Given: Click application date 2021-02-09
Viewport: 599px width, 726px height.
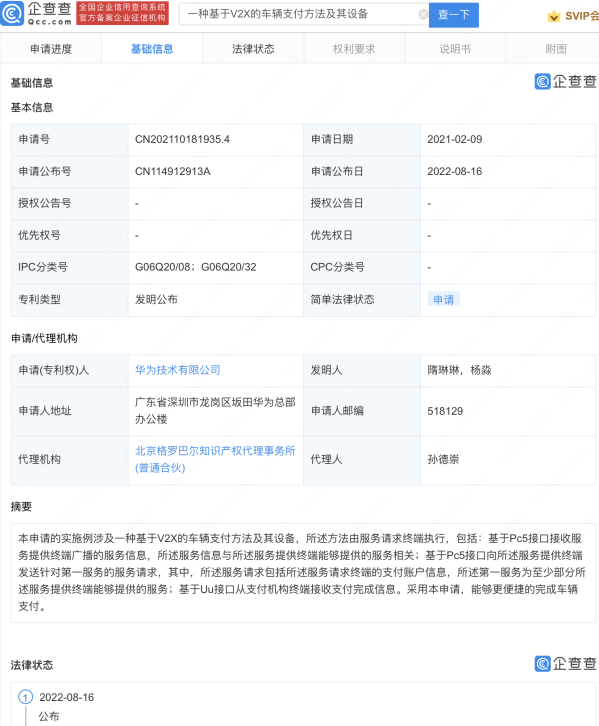Looking at the screenshot, I should pyautogui.click(x=454, y=139).
